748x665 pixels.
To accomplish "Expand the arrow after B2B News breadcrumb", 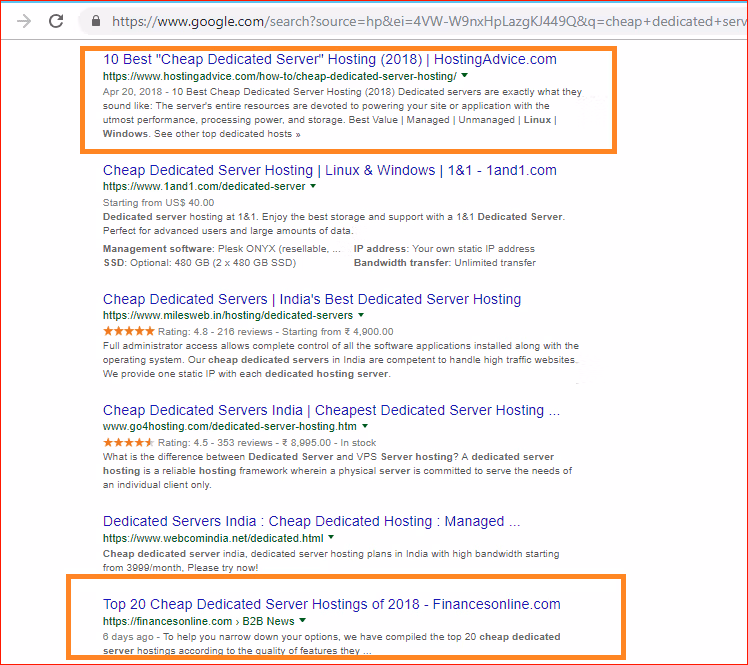I will point(302,621).
